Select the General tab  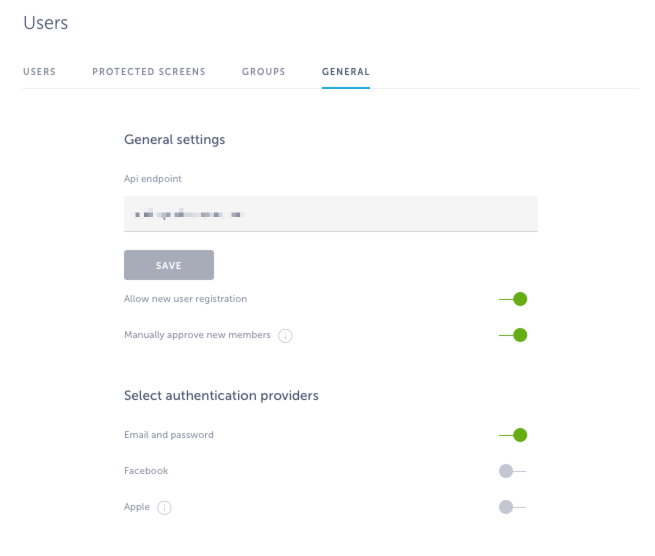coord(346,72)
